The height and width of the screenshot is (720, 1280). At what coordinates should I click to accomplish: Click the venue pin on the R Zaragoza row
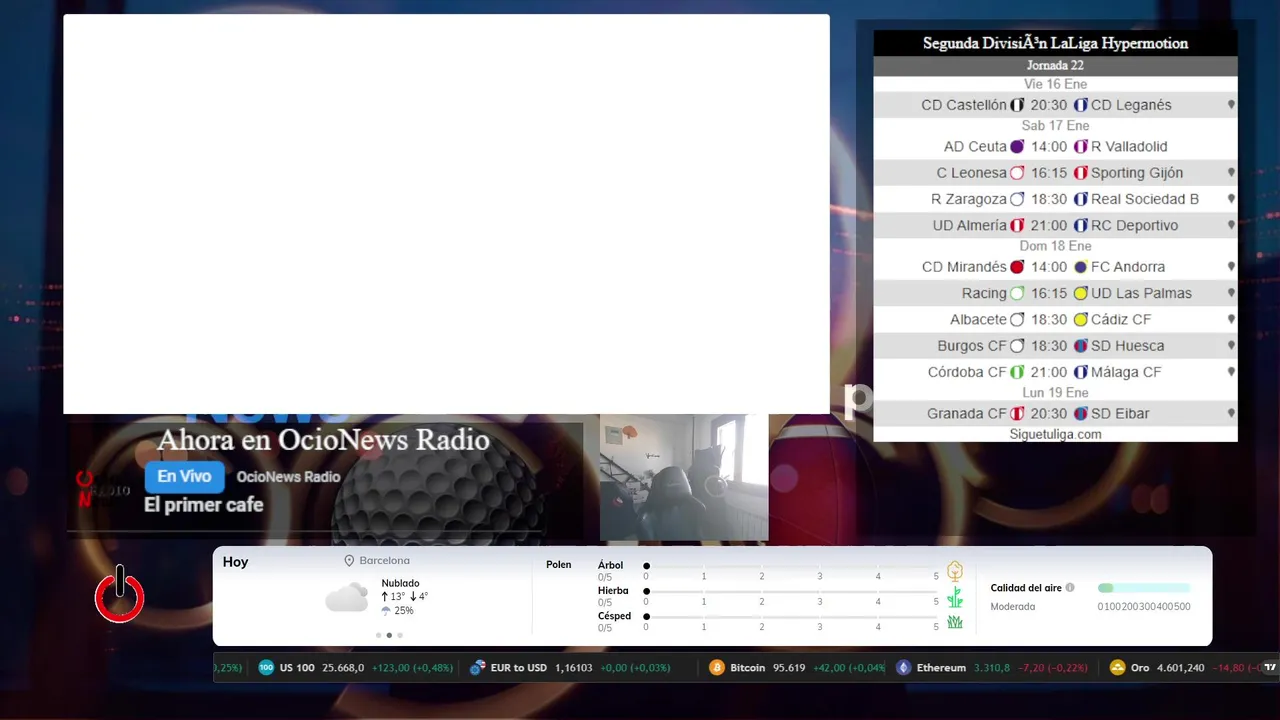coord(1231,199)
